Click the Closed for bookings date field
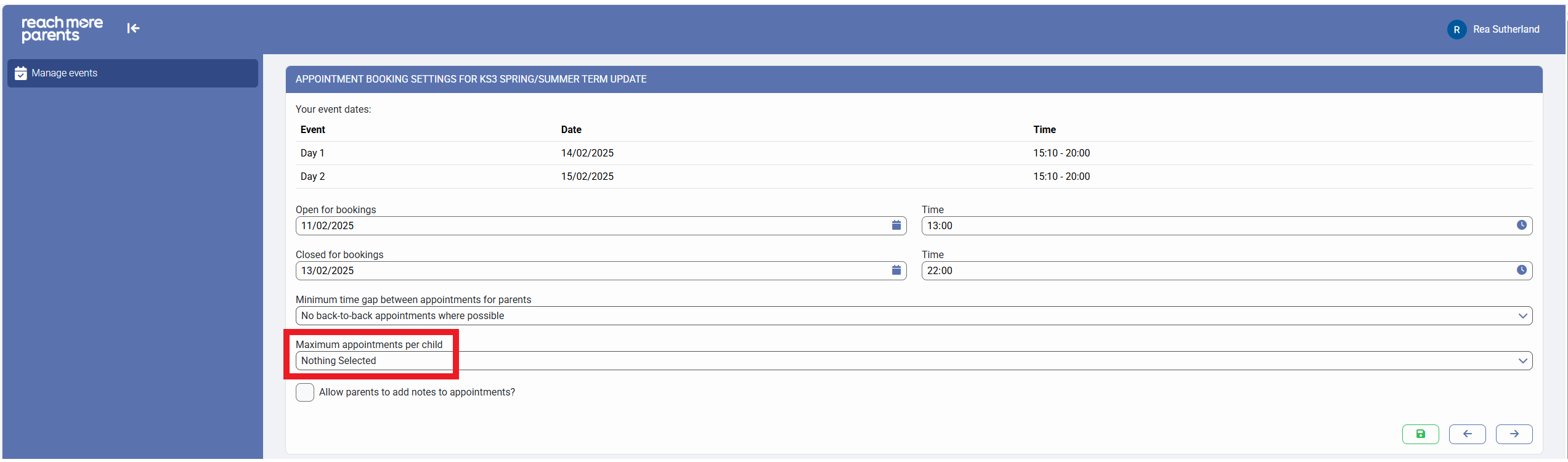The image size is (1568, 462). coord(591,271)
